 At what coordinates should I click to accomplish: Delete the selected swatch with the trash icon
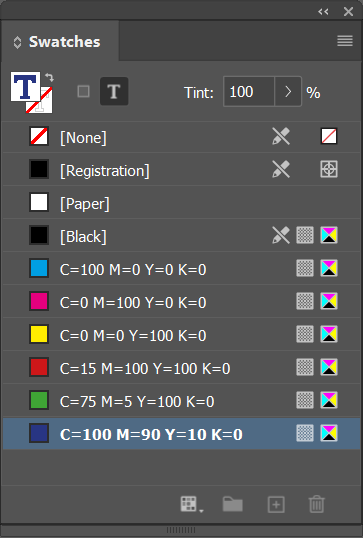pyautogui.click(x=316, y=504)
